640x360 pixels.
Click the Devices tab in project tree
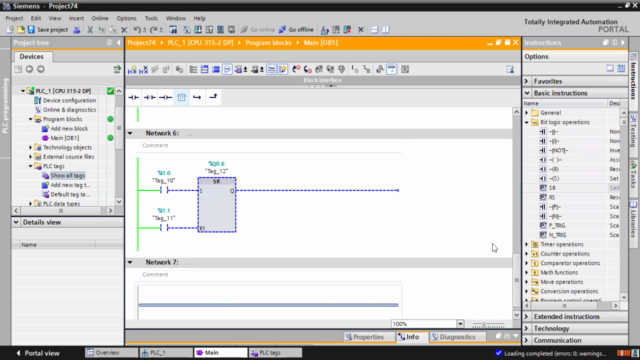[x=31, y=57]
